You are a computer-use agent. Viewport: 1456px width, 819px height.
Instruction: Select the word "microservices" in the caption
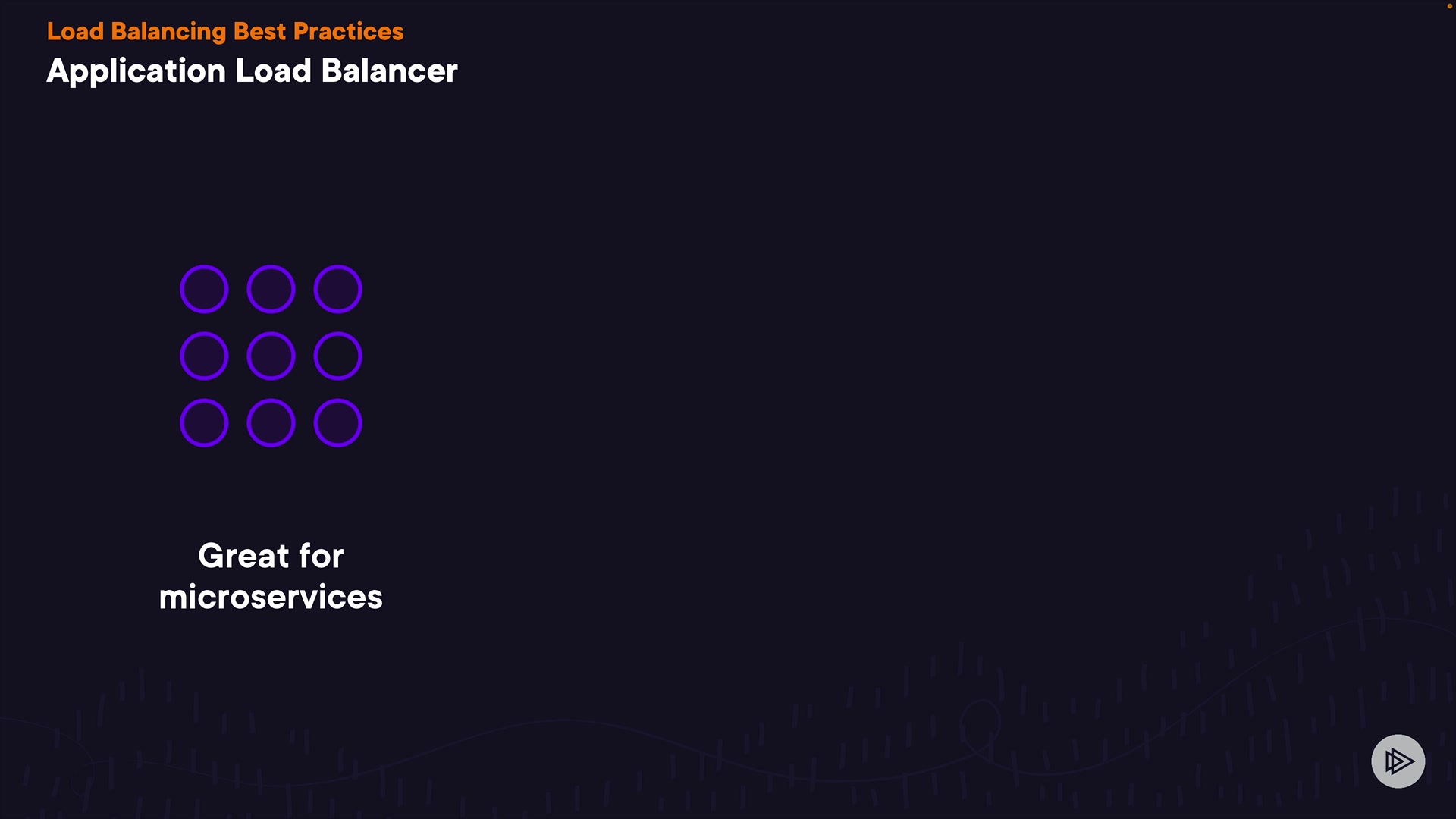point(271,597)
